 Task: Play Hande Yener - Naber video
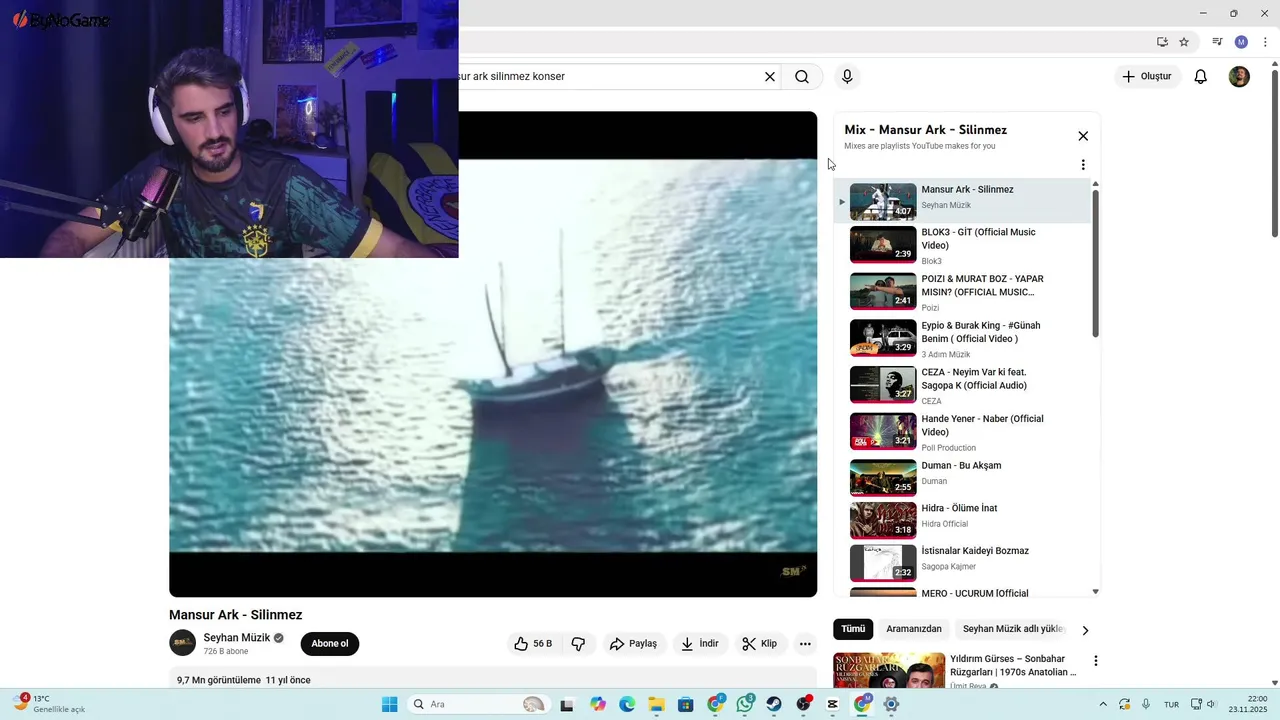coord(964,432)
